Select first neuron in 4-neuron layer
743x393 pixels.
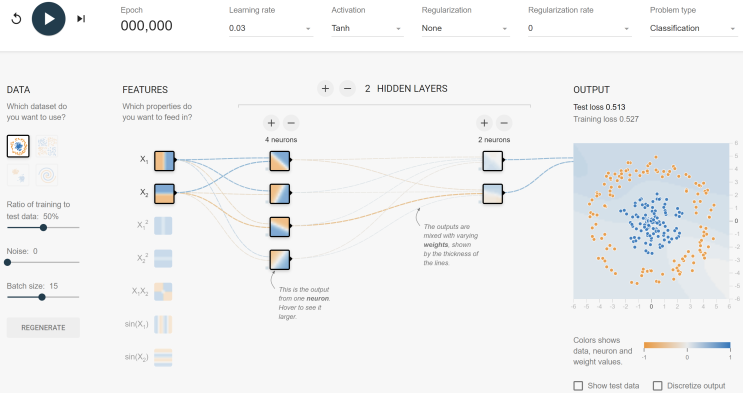tap(280, 161)
